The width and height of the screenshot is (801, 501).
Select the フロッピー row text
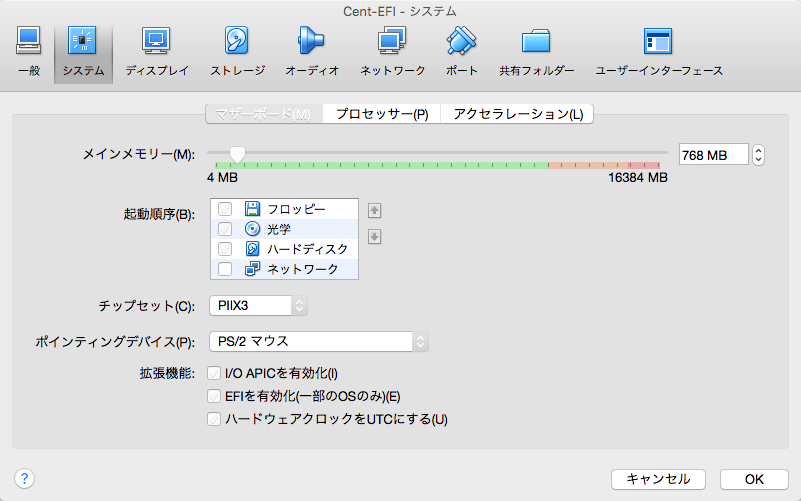pos(296,209)
